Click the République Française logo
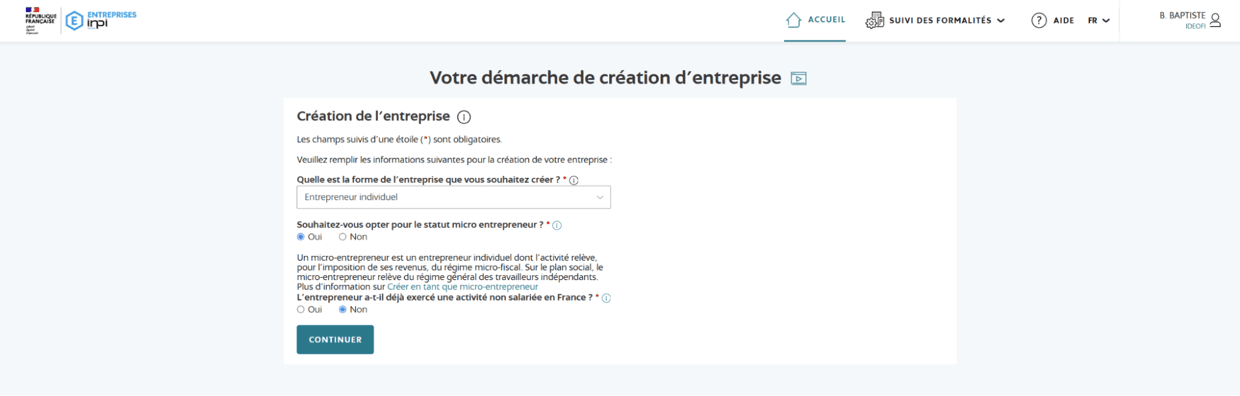1240x396 pixels. pos(40,20)
